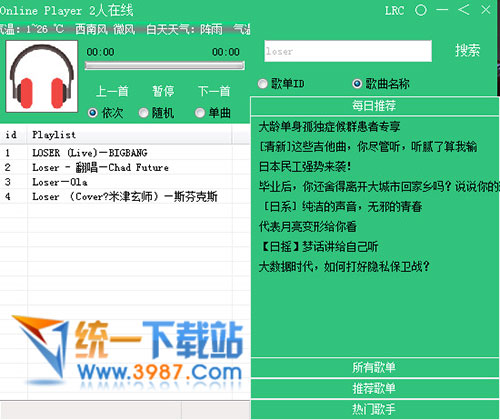The image size is (500, 420).
Task: Pause playback with 暂停
Action: coord(163,91)
